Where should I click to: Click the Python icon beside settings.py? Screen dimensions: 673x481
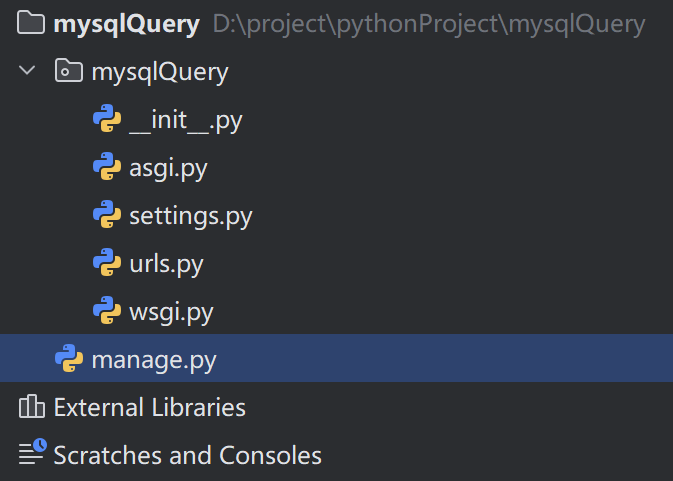coord(107,216)
